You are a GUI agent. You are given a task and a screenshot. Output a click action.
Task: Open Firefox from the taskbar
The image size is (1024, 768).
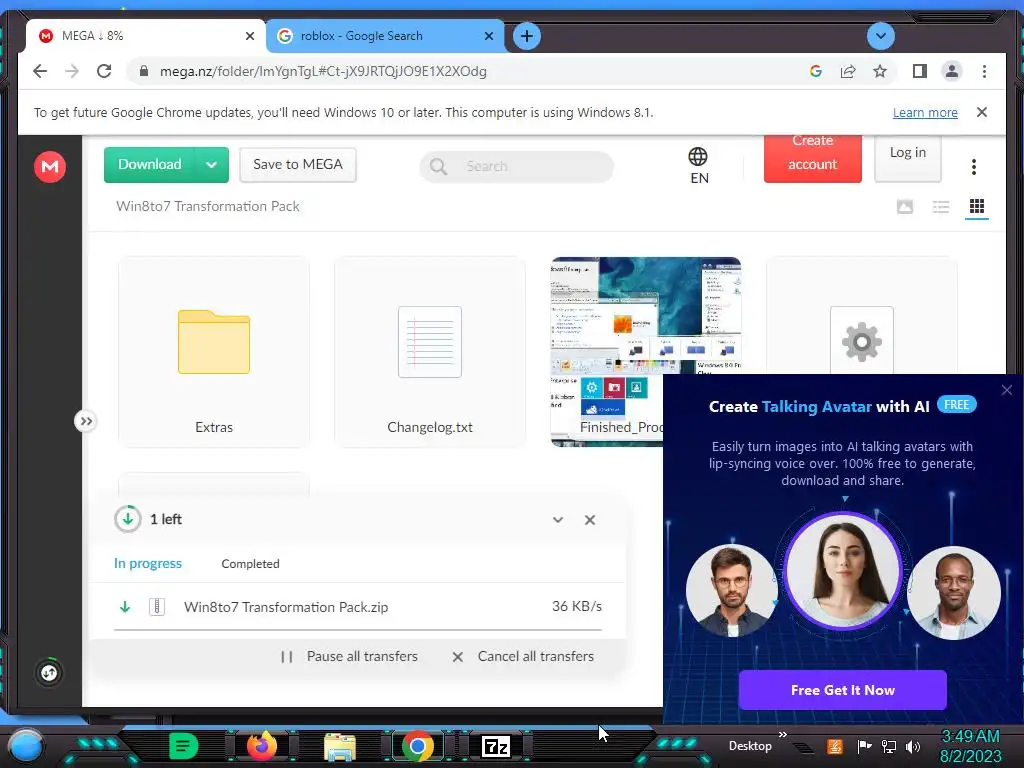pyautogui.click(x=262, y=746)
